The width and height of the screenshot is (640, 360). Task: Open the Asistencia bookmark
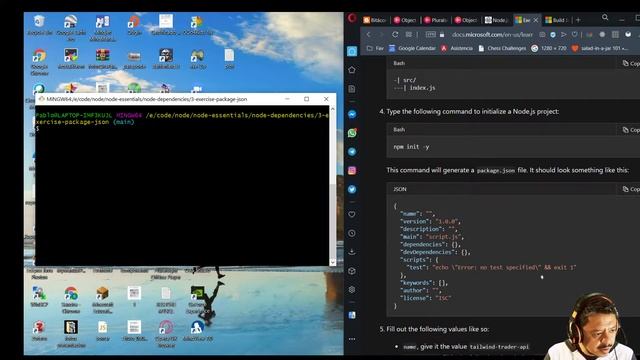456,48
